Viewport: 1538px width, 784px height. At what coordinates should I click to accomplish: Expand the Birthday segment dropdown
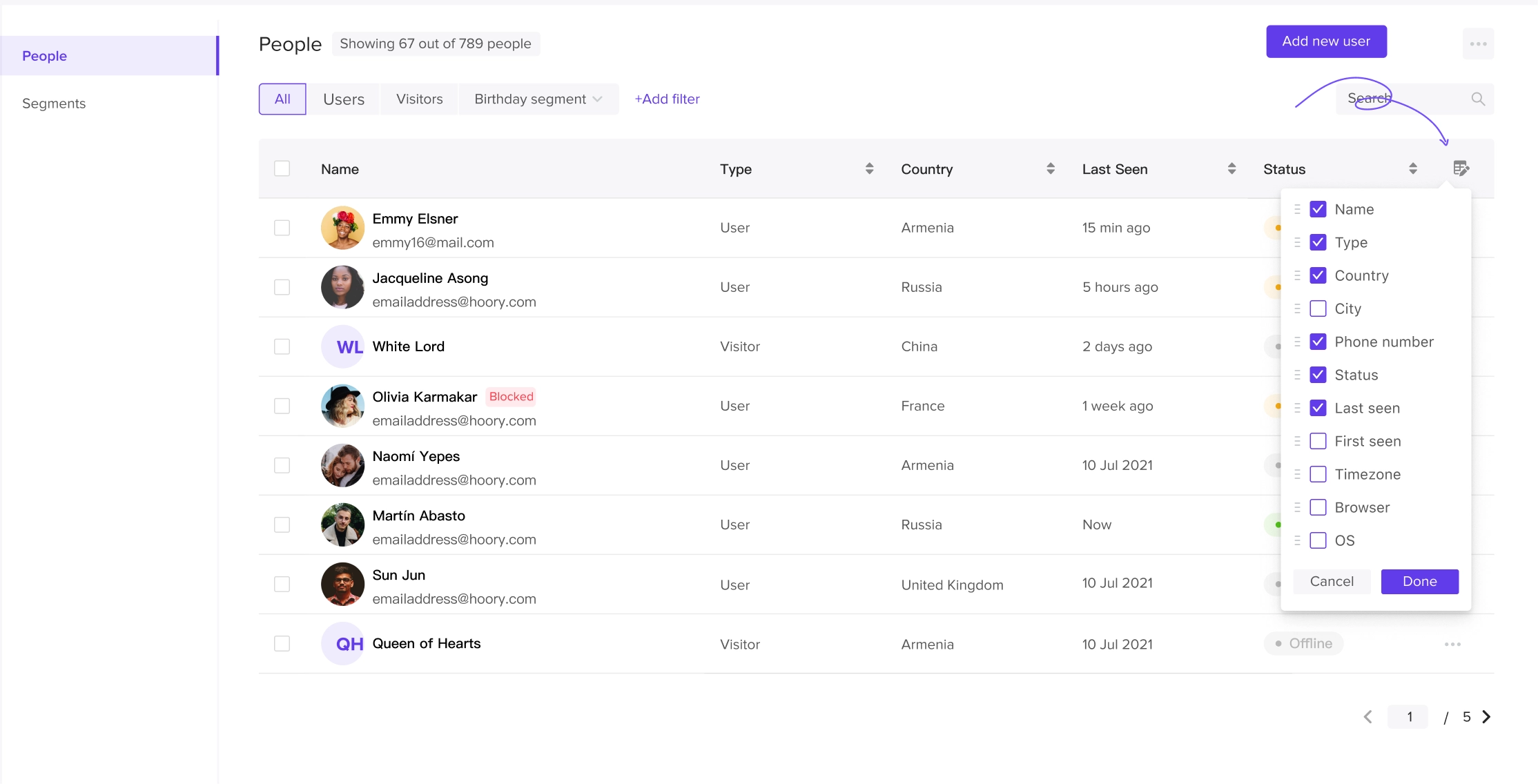click(x=538, y=99)
